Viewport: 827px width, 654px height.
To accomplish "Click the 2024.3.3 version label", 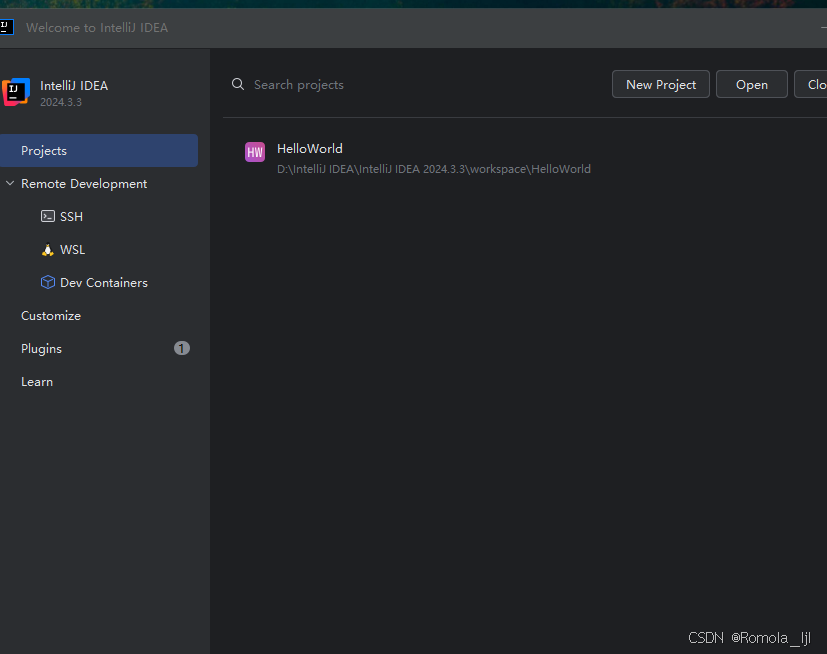I will [x=61, y=102].
